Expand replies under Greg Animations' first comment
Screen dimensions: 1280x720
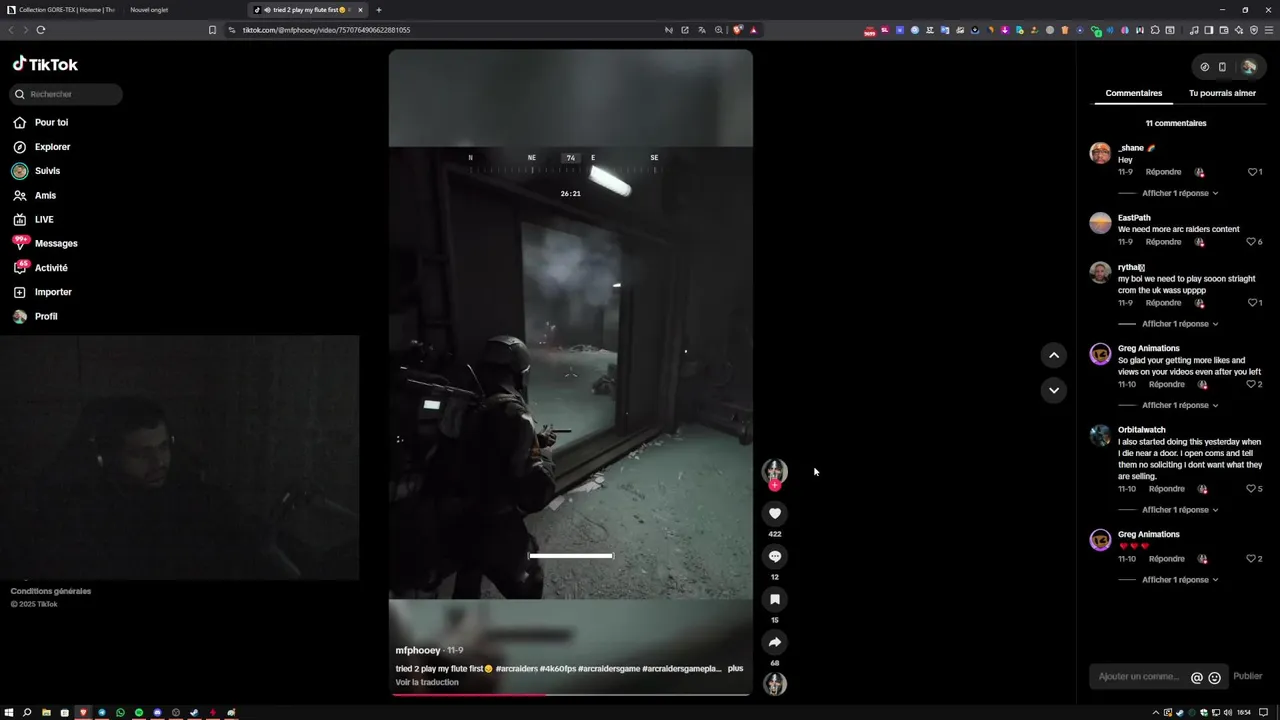pos(1180,405)
